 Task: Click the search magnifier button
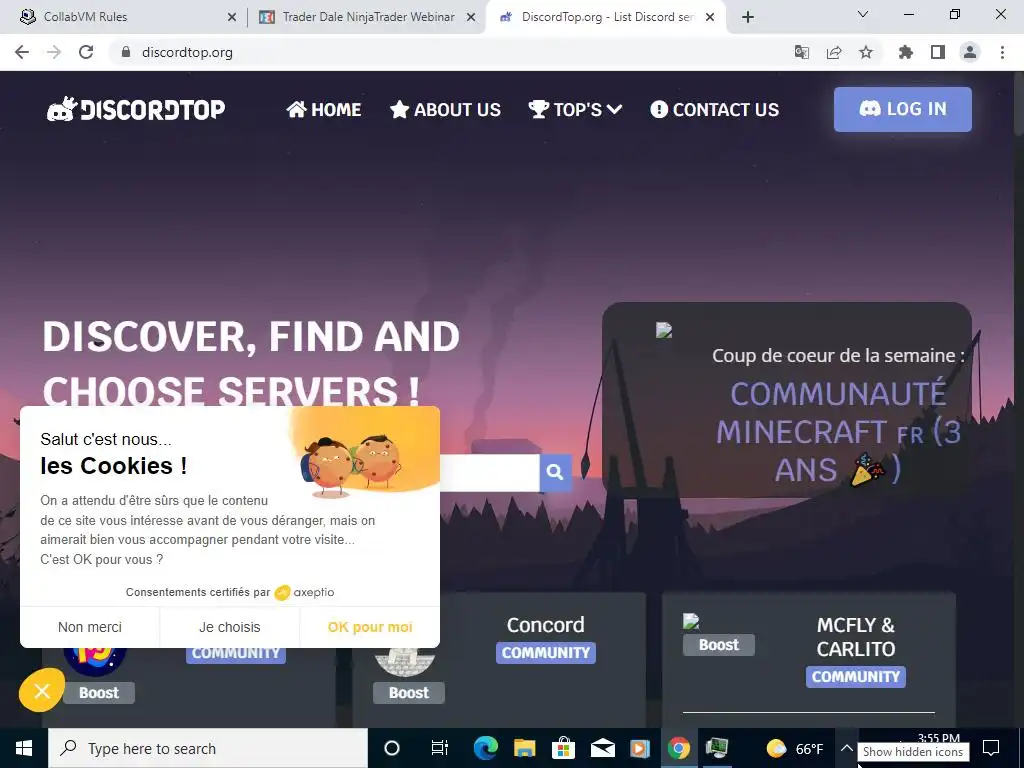556,472
